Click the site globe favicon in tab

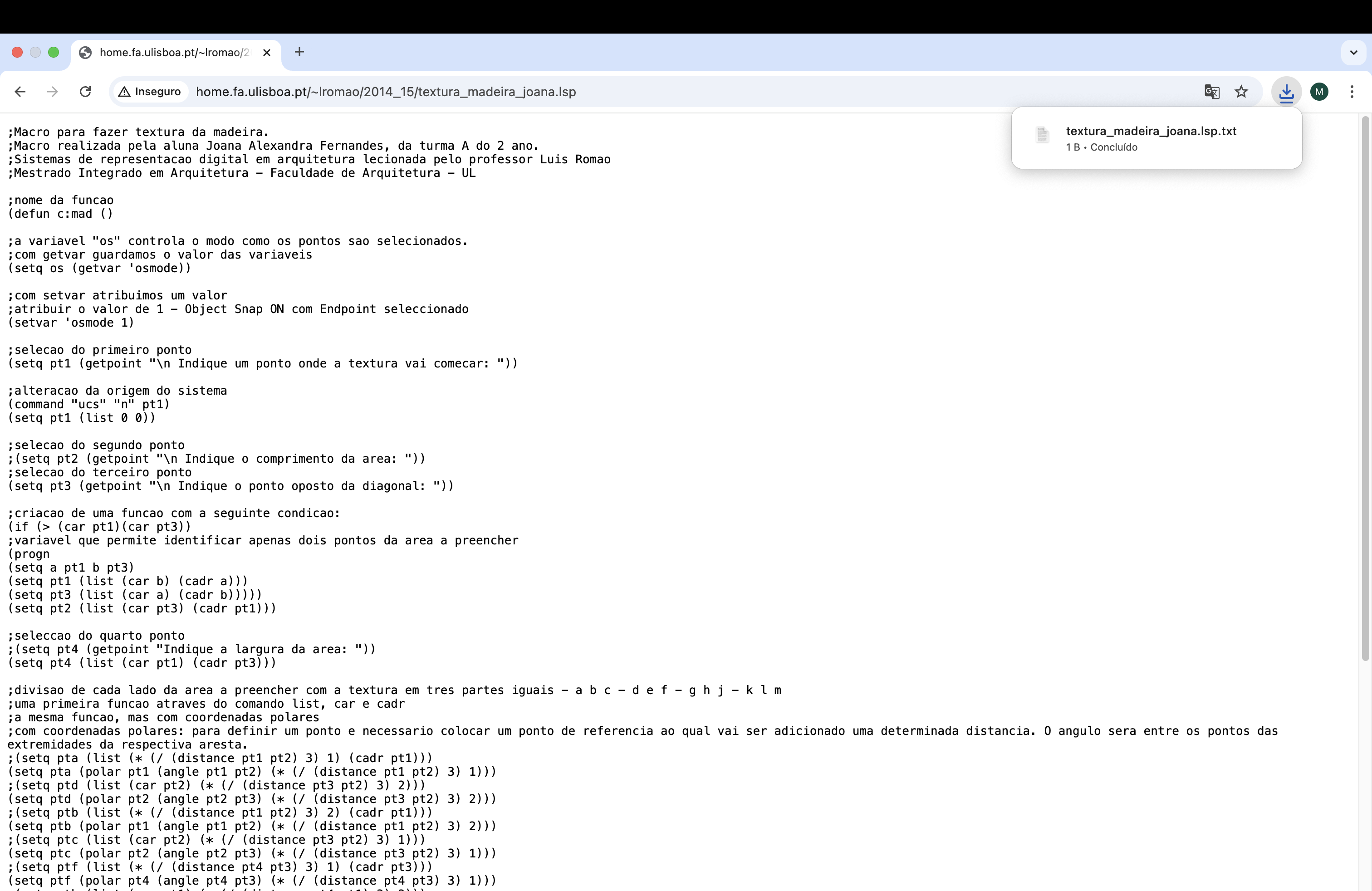pyautogui.click(x=85, y=53)
